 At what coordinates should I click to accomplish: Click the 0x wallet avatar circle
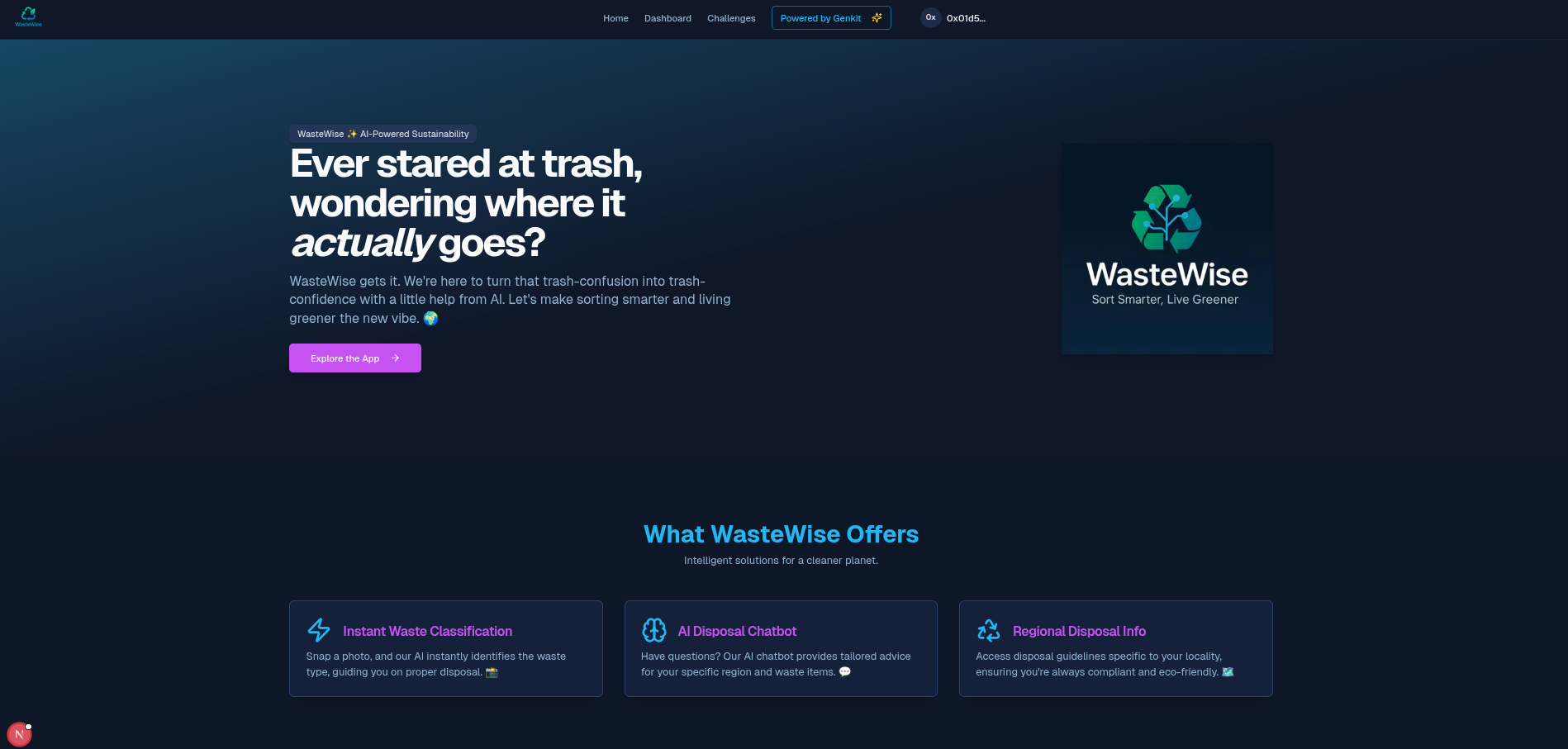931,17
